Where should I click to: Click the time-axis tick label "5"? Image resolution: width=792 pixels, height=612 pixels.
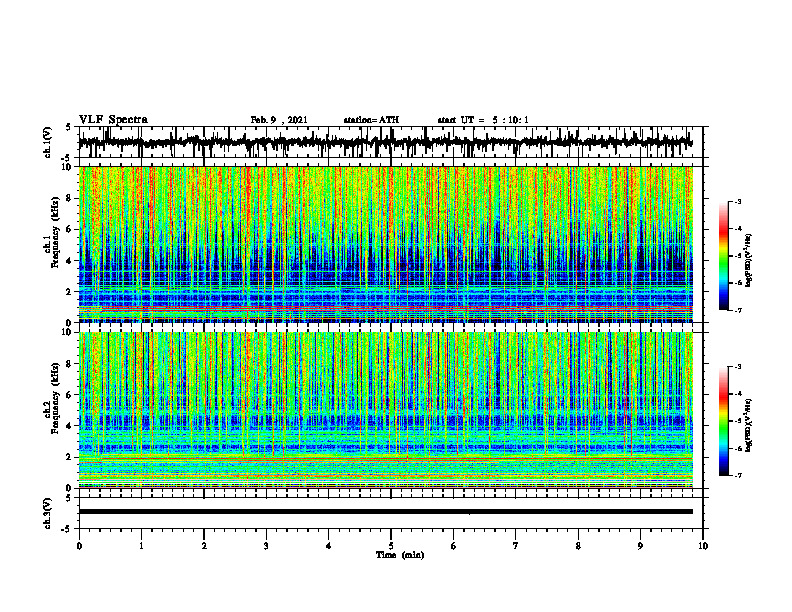[391, 546]
